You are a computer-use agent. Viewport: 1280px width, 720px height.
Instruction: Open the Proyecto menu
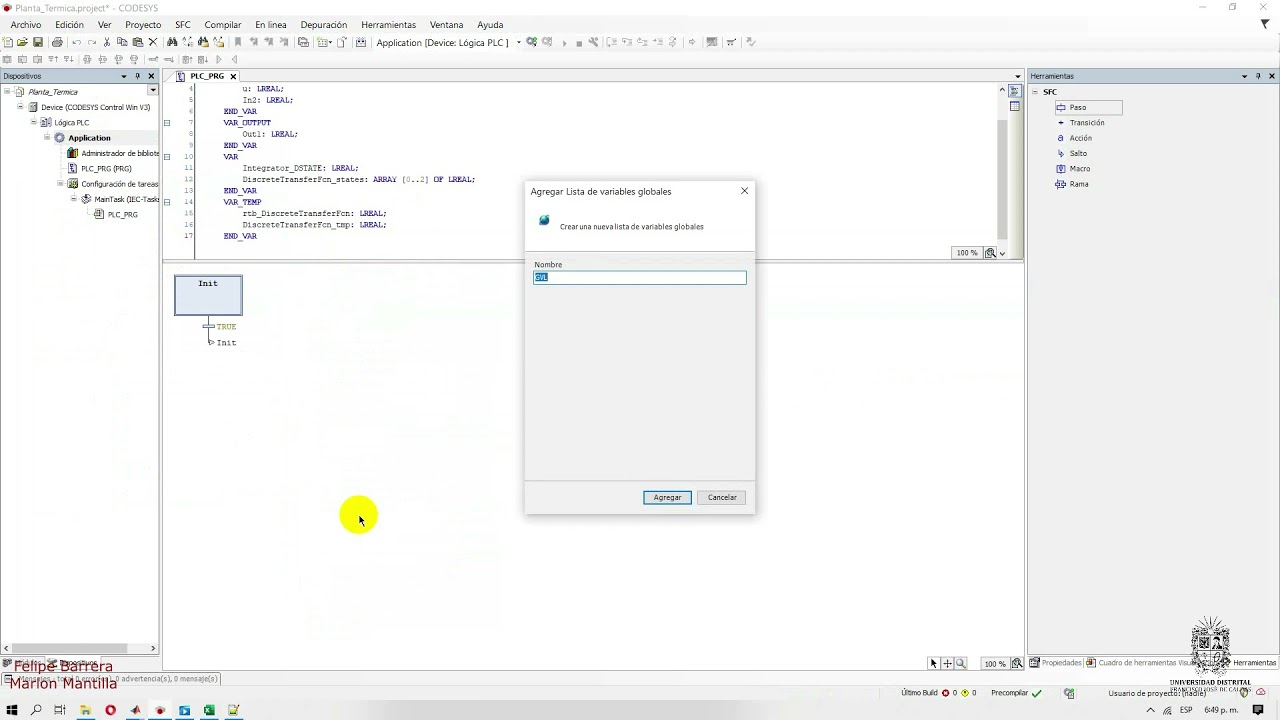click(x=143, y=25)
